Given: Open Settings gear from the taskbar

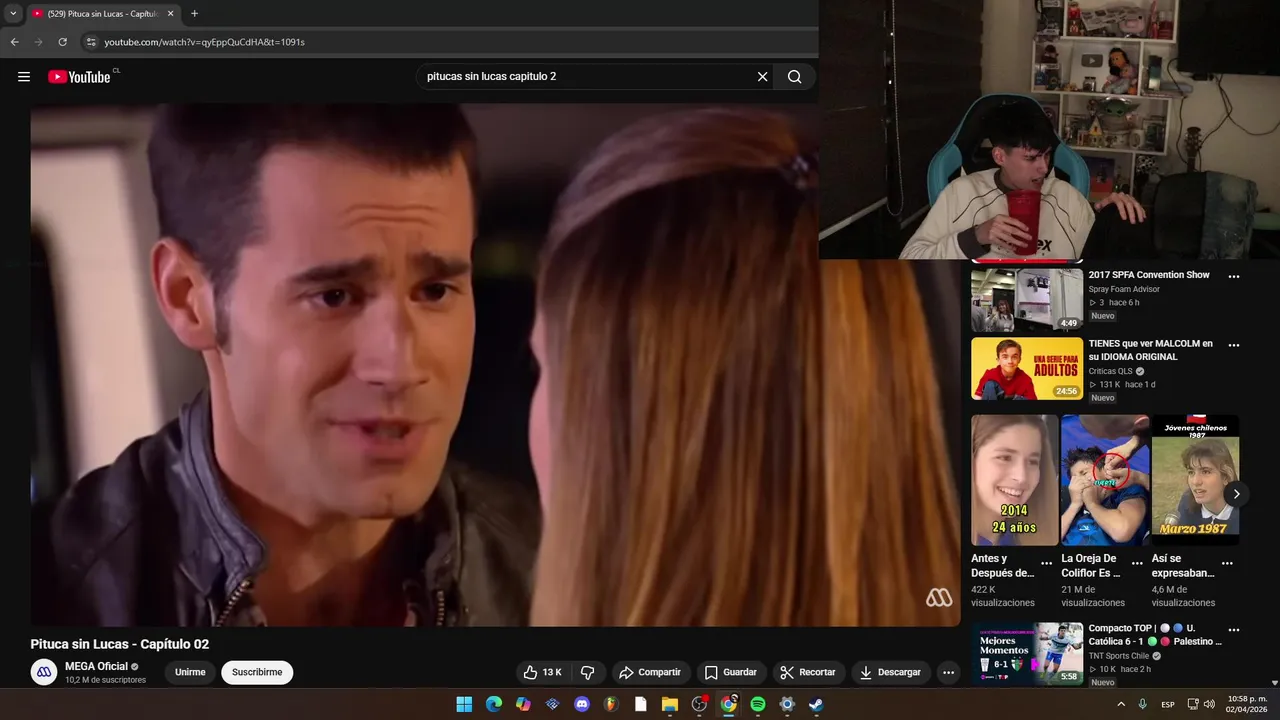Looking at the screenshot, I should pos(787,704).
